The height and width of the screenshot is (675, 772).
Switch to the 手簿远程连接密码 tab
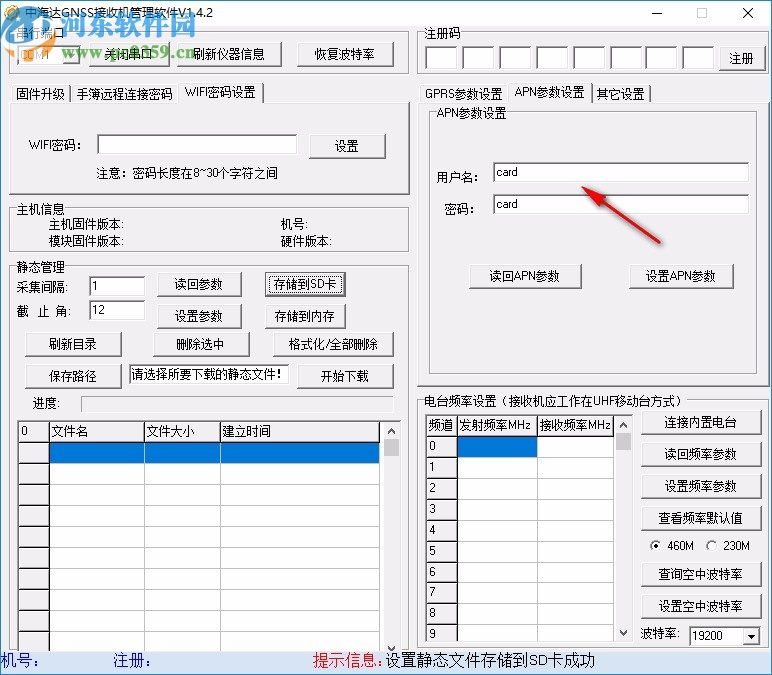click(x=124, y=94)
